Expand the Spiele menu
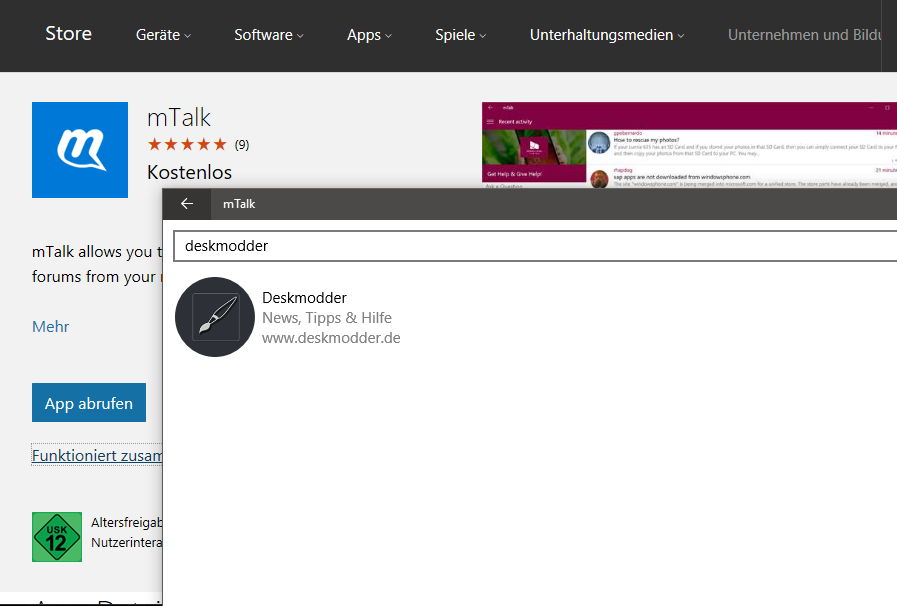The width and height of the screenshot is (897, 606). (461, 35)
